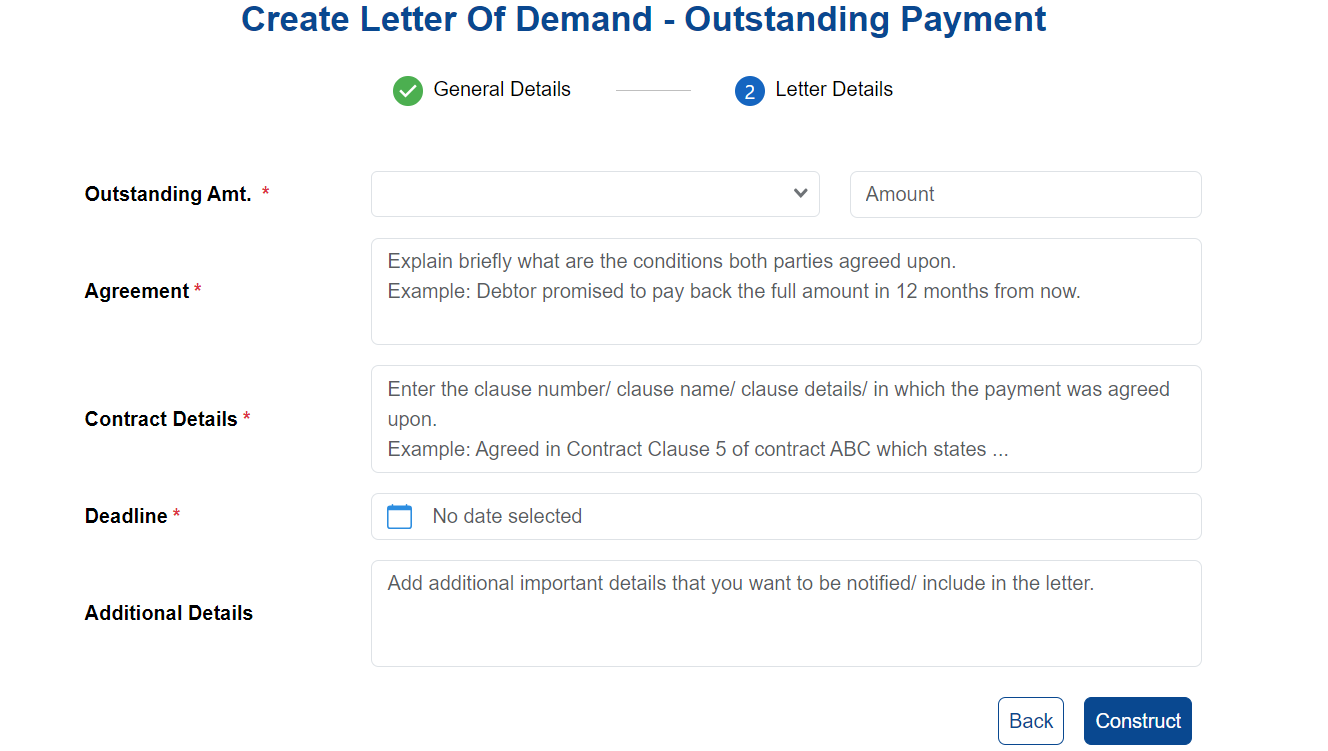This screenshot has width=1328, height=751.
Task: Select the Letter Details step label
Action: 834,89
